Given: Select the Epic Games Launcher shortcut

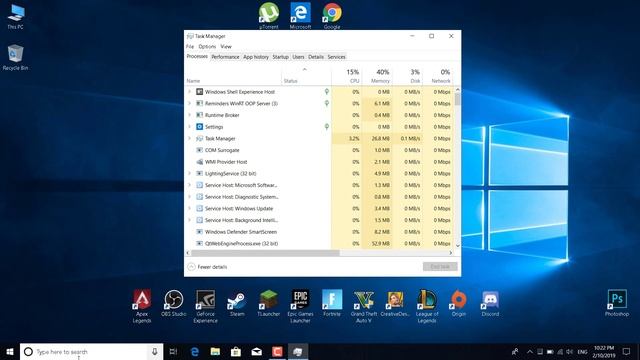Looking at the screenshot, I should [x=300, y=306].
